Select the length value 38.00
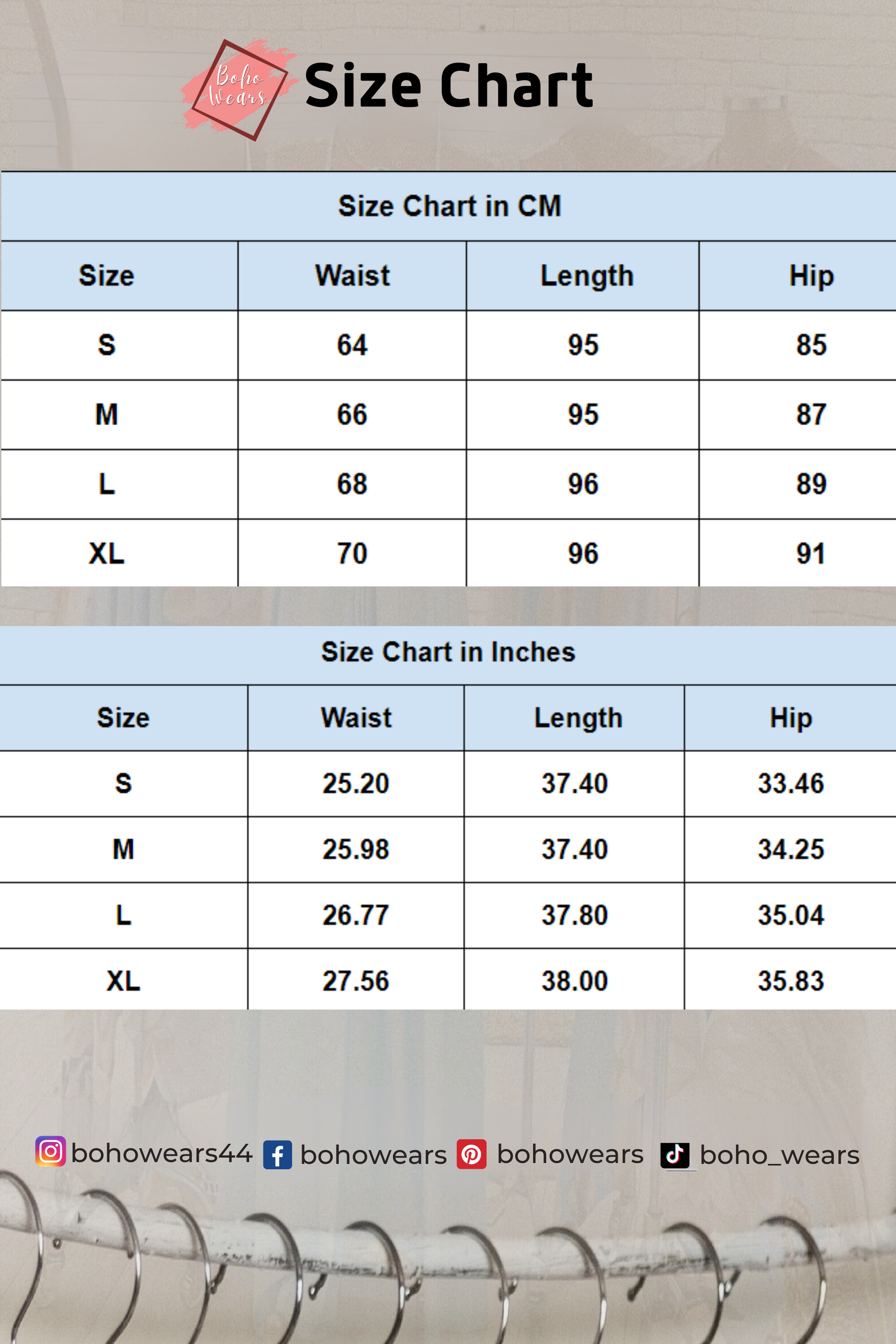Screen dimensions: 896x1344 (x=574, y=981)
